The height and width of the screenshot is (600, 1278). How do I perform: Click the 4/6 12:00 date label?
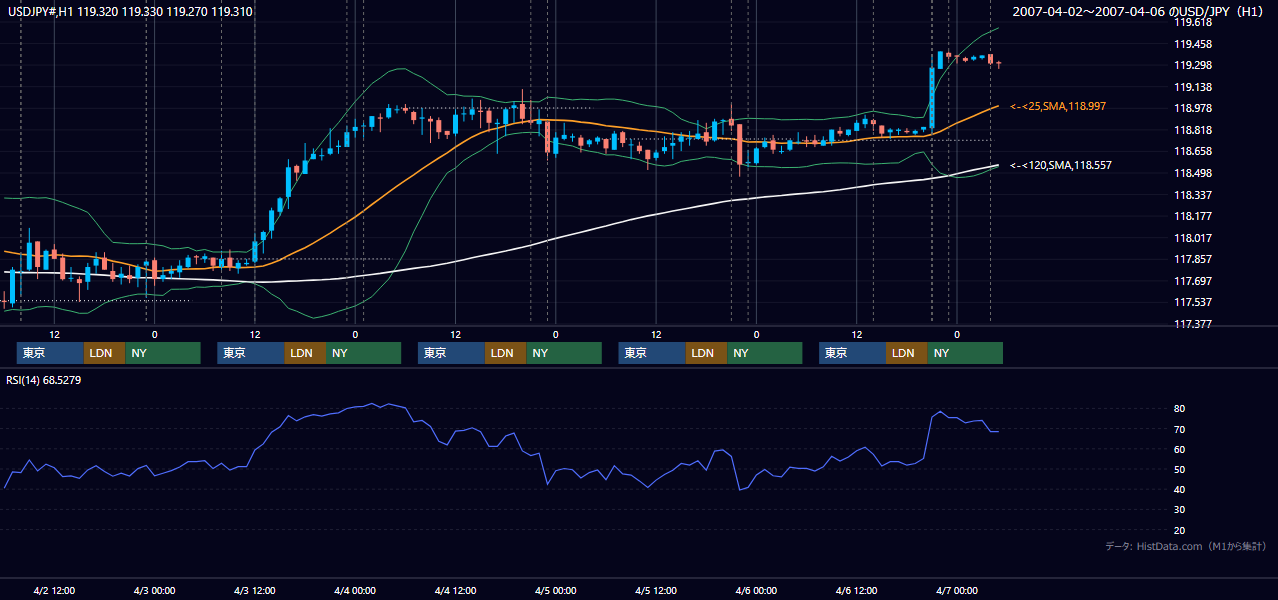pos(857,591)
